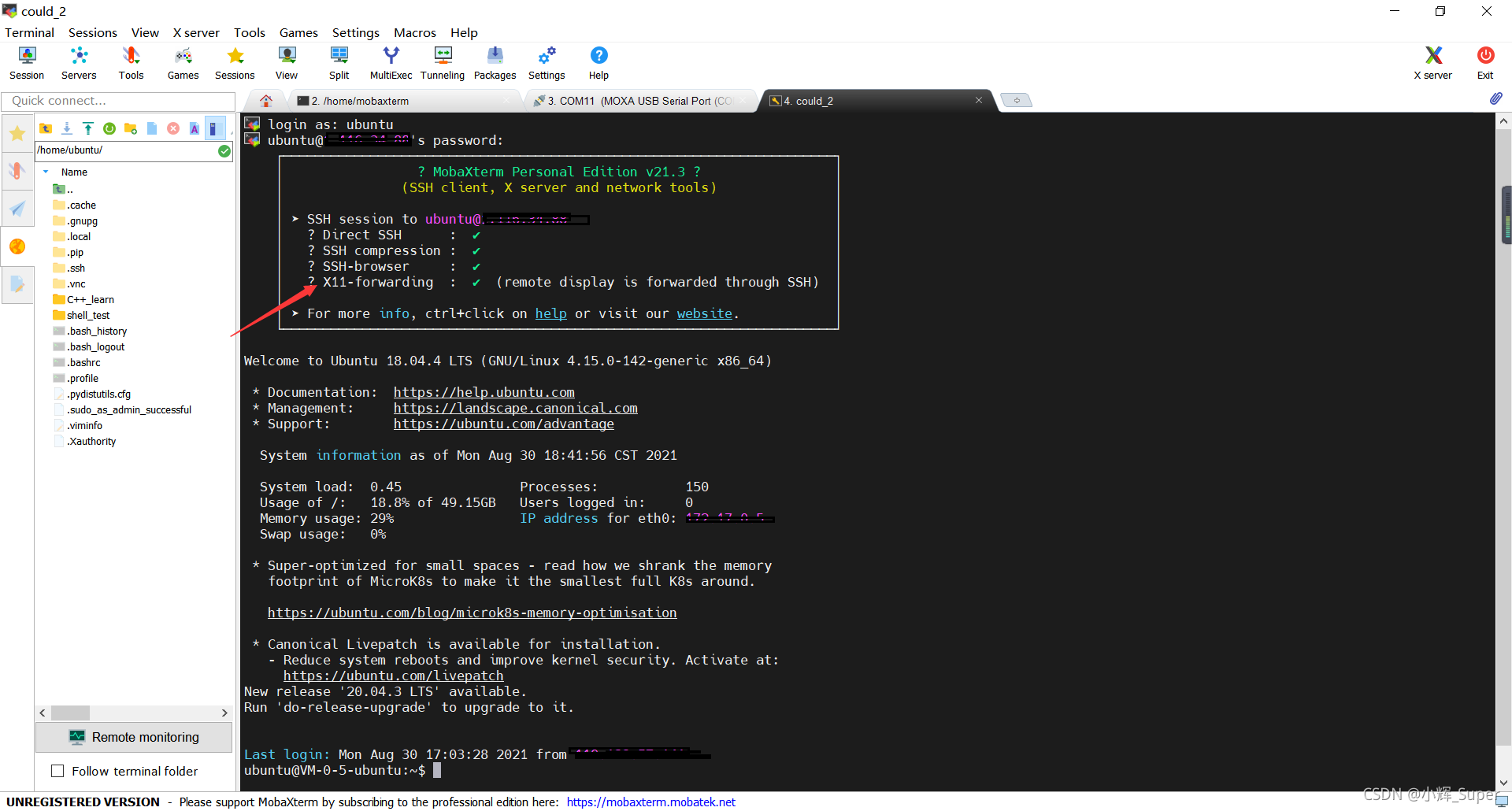
Task: Click the upload to current folder icon
Action: pyautogui.click(x=88, y=128)
